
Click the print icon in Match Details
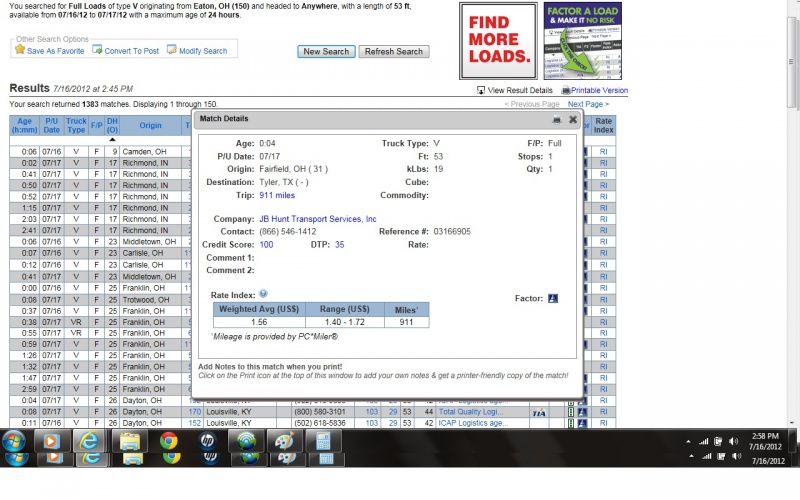[556, 119]
